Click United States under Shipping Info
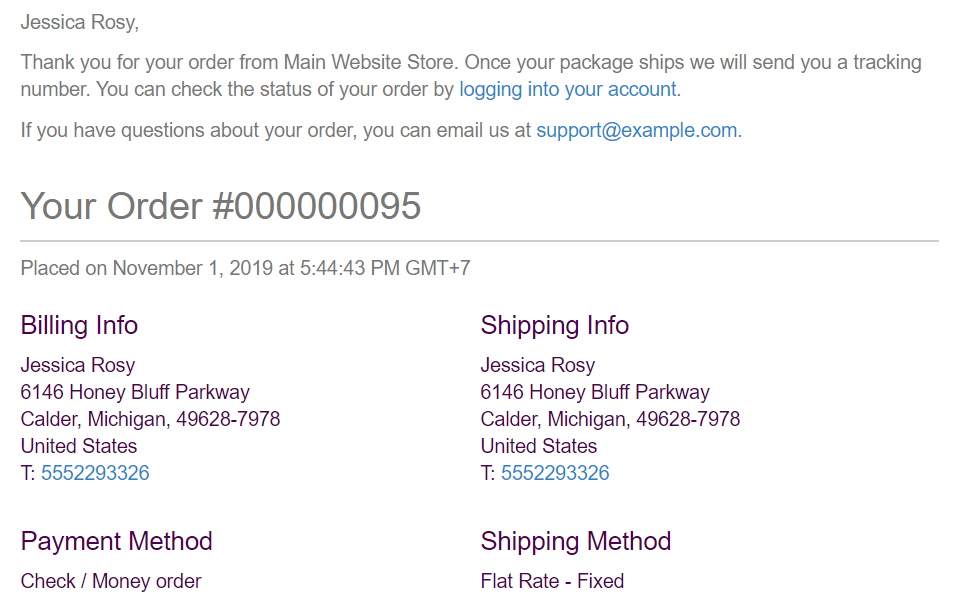 [538, 446]
